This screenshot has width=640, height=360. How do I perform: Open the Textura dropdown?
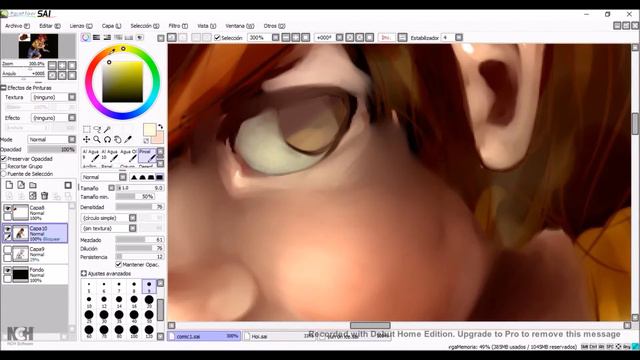tap(72, 97)
